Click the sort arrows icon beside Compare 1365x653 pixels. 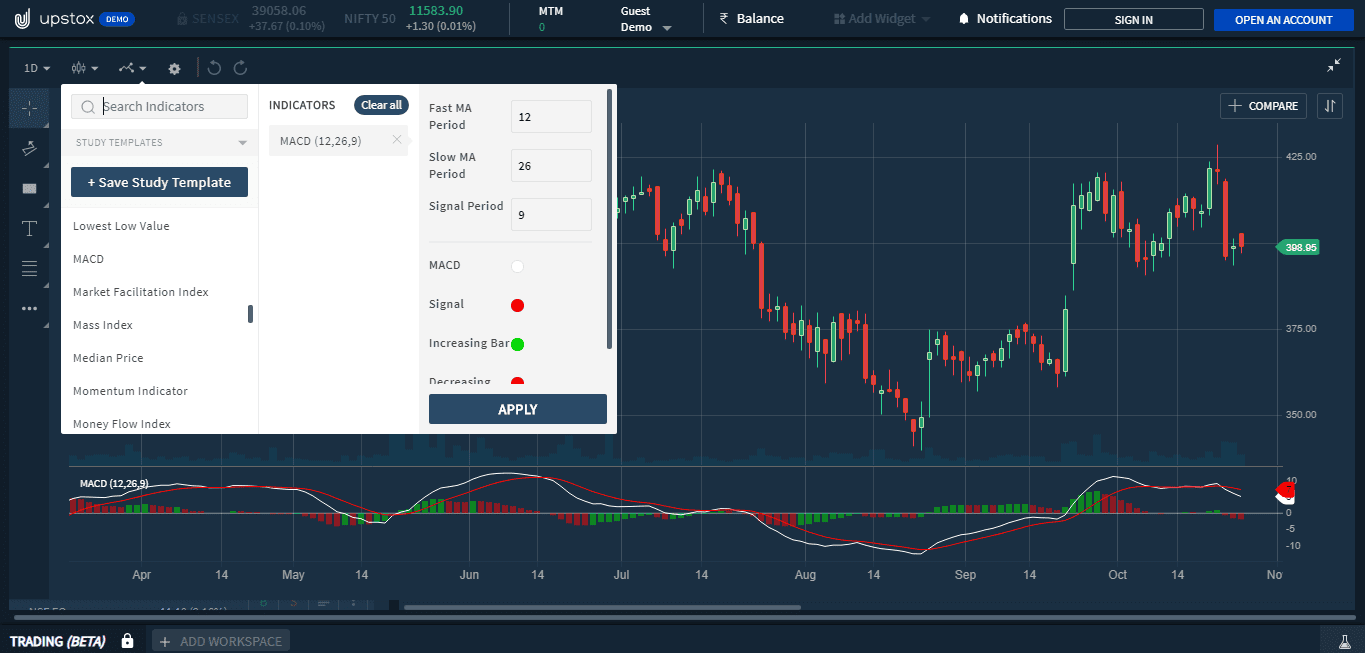tap(1329, 106)
